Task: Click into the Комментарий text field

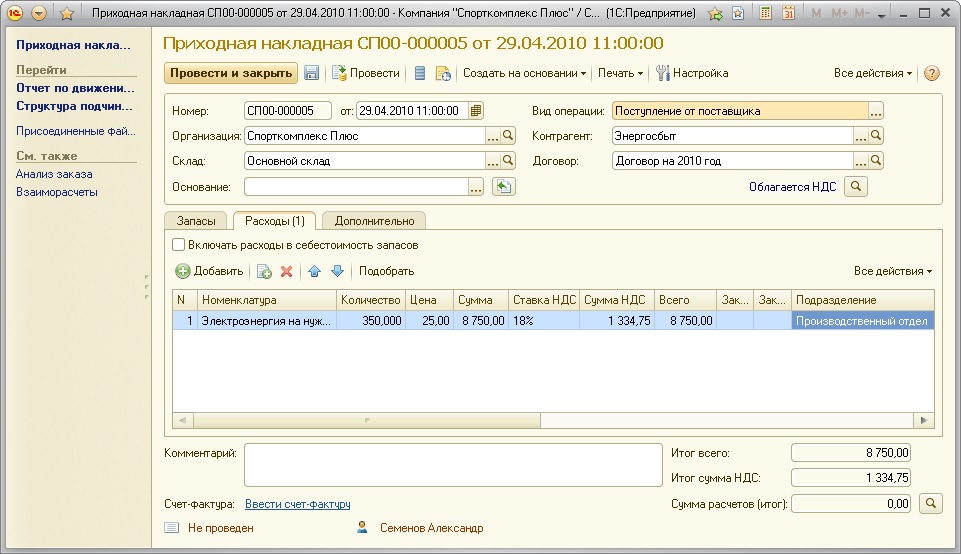Action: pyautogui.click(x=453, y=465)
